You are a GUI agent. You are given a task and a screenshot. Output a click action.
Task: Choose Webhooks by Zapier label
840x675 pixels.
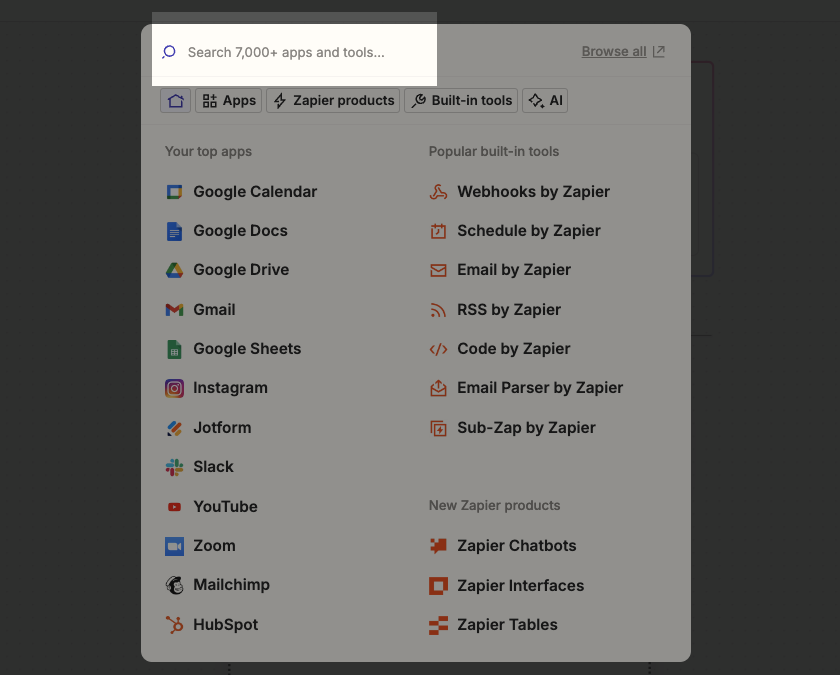tap(534, 192)
